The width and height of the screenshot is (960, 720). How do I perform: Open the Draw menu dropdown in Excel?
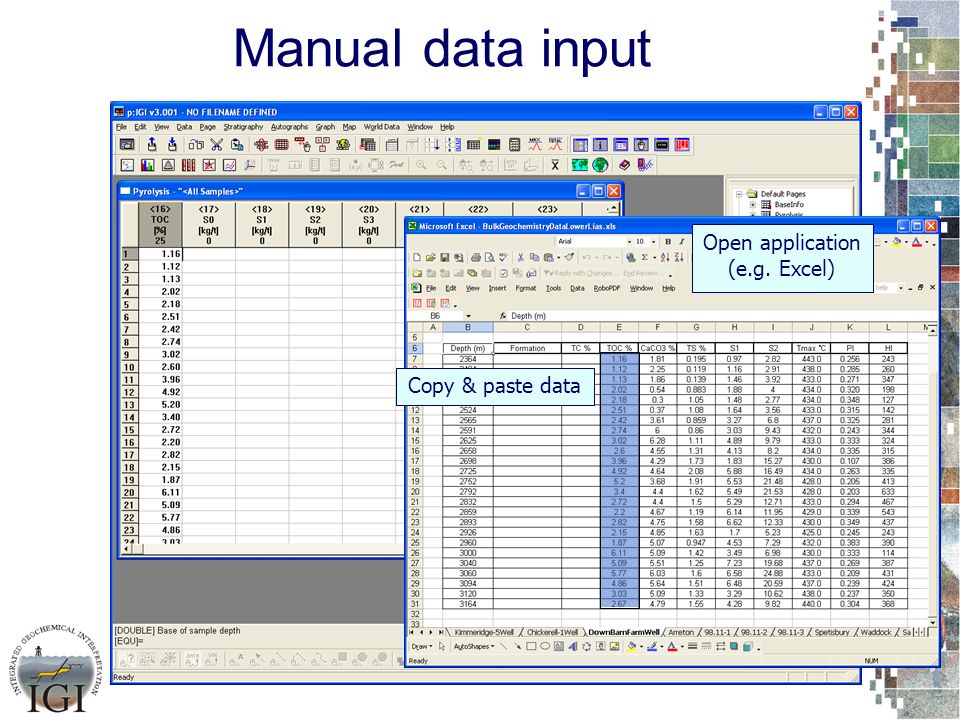(421, 647)
